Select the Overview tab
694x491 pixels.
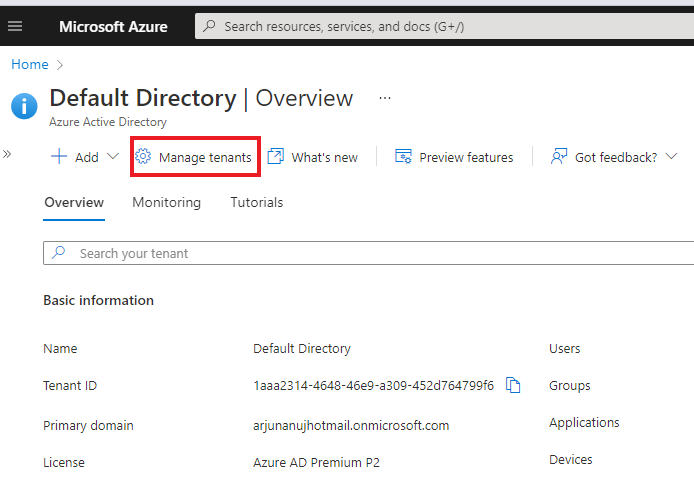pyautogui.click(x=74, y=202)
